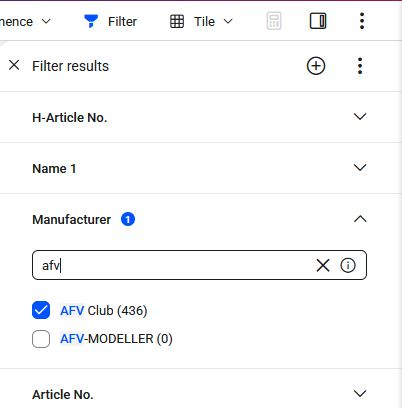Open Filter results more options menu

click(360, 66)
